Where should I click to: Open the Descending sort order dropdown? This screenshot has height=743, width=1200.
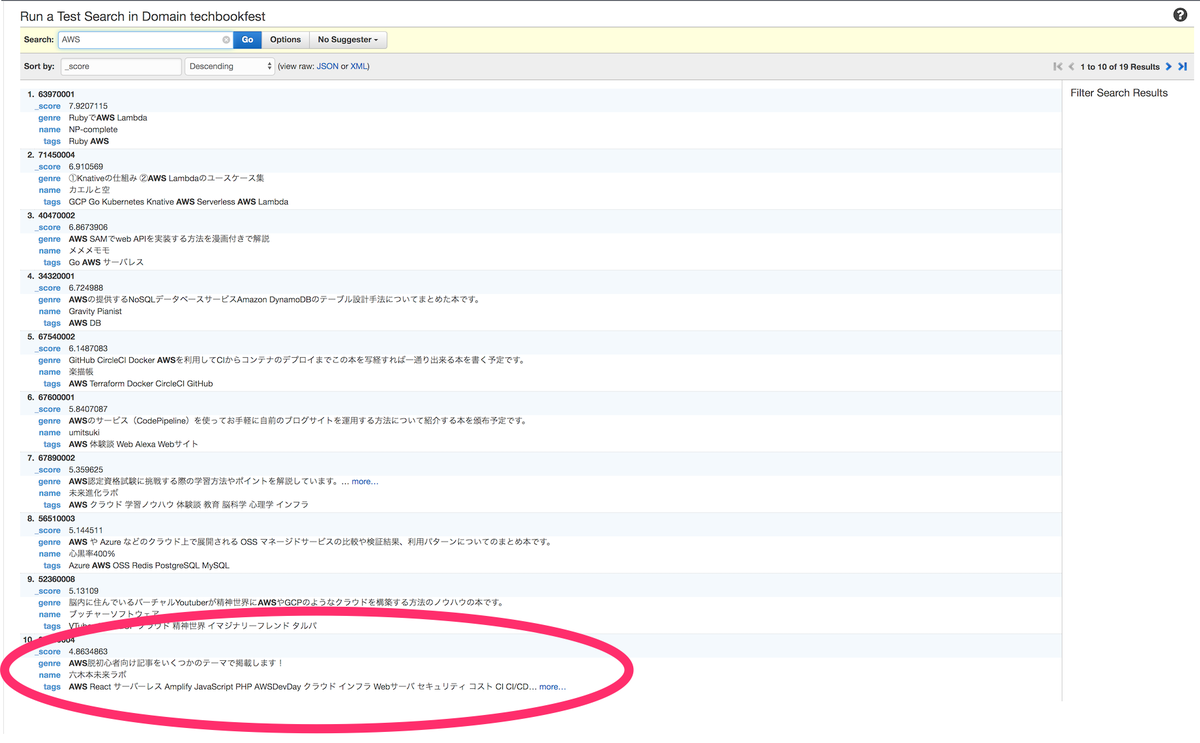tap(229, 66)
